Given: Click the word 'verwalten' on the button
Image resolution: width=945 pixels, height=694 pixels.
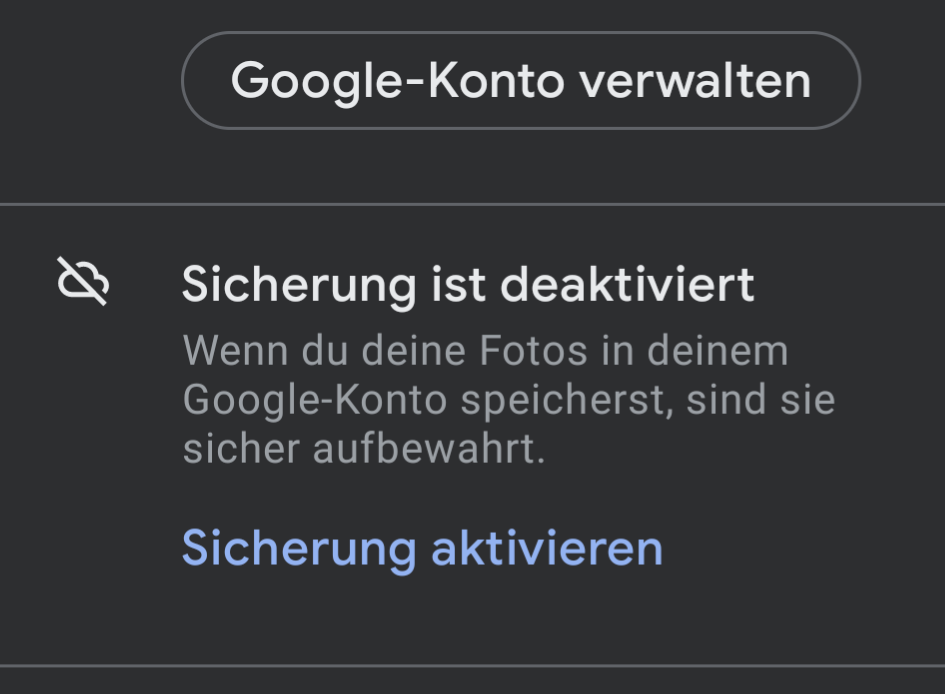Looking at the screenshot, I should [x=695, y=80].
